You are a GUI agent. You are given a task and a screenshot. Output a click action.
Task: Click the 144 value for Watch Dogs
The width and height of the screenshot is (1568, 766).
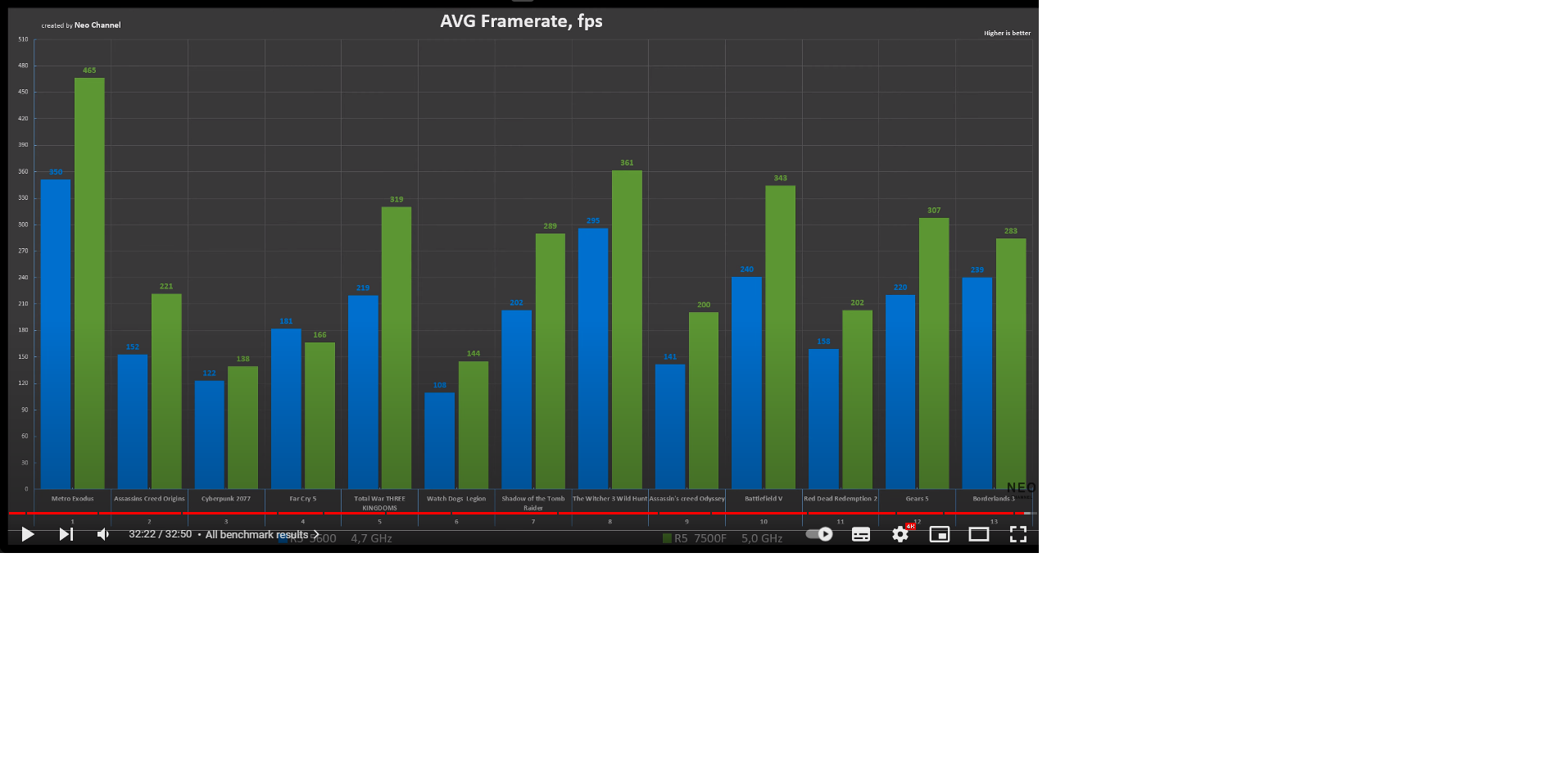[474, 353]
